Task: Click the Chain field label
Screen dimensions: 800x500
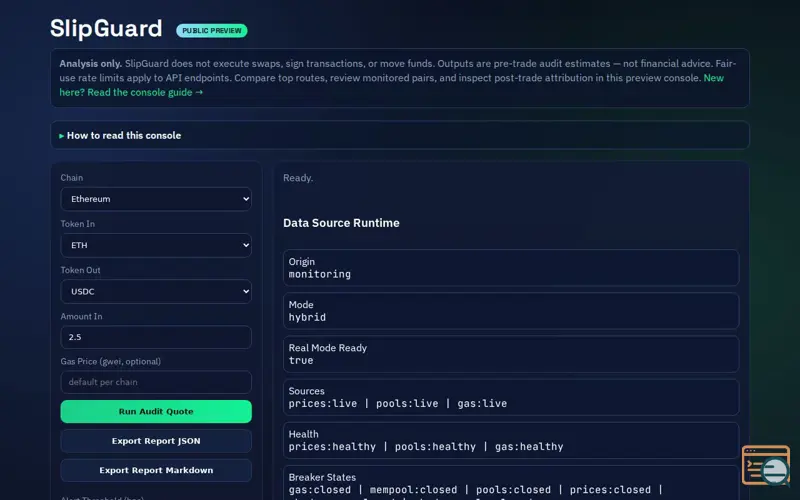Action: point(72,178)
